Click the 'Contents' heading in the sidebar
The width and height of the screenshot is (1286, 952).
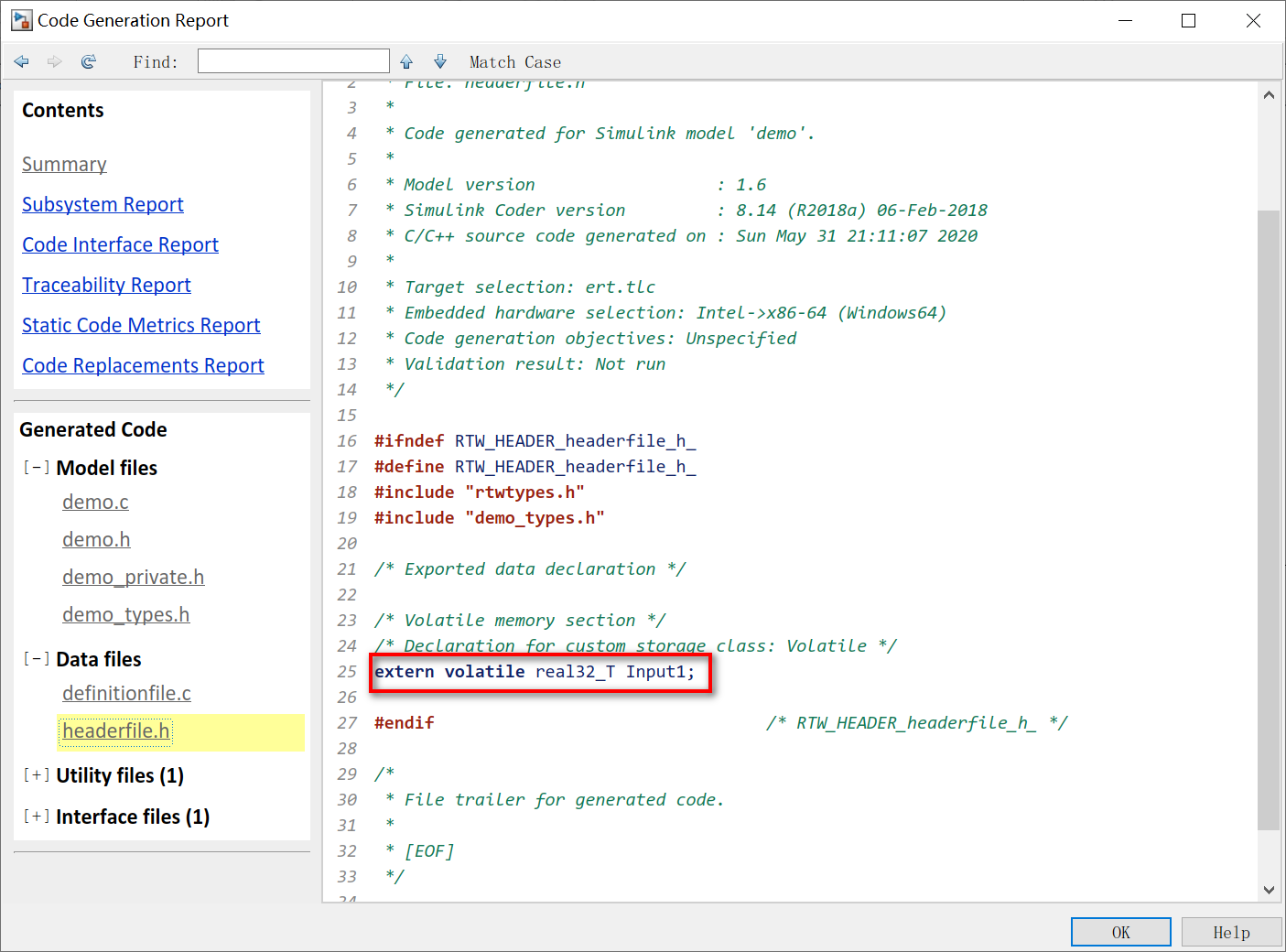point(63,111)
